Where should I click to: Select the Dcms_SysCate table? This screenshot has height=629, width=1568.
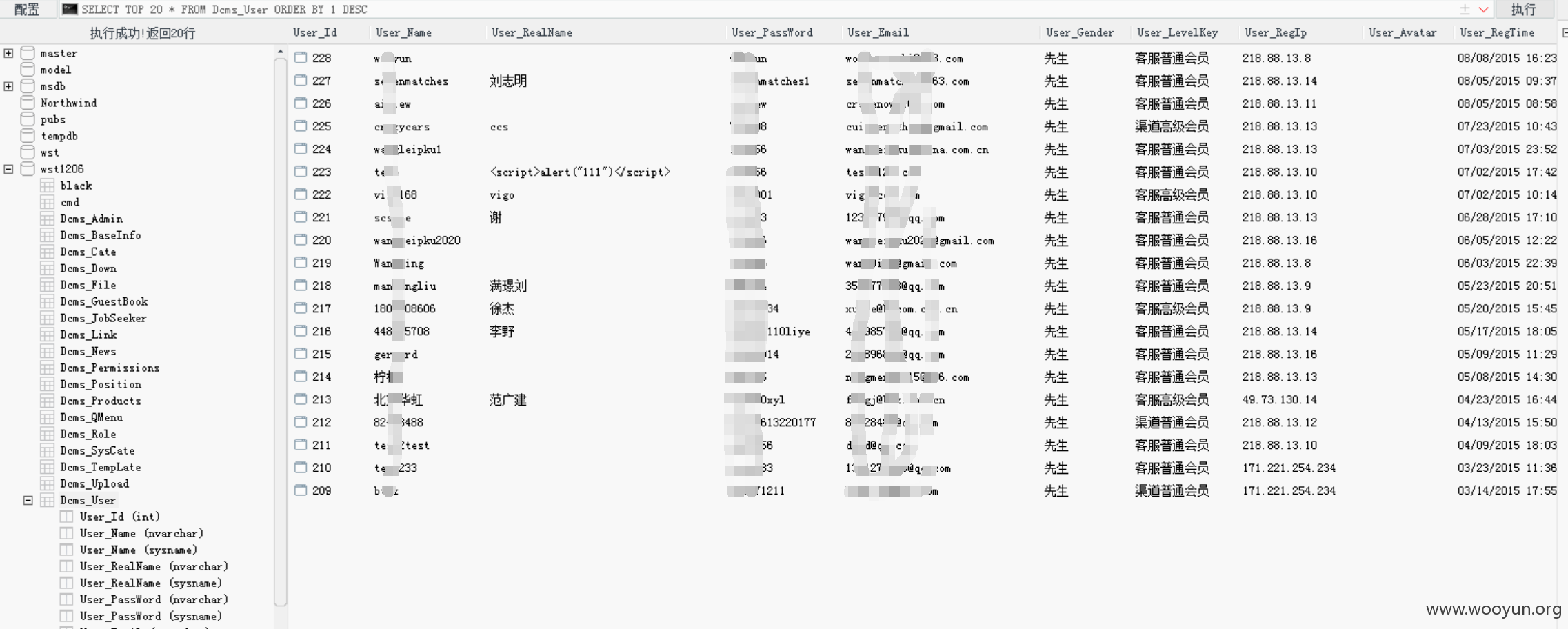(97, 450)
